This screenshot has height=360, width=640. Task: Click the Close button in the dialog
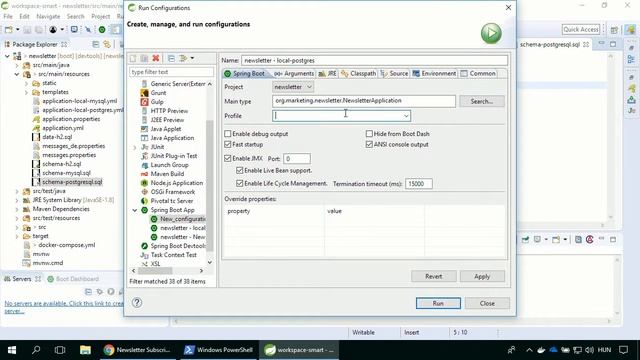487,303
